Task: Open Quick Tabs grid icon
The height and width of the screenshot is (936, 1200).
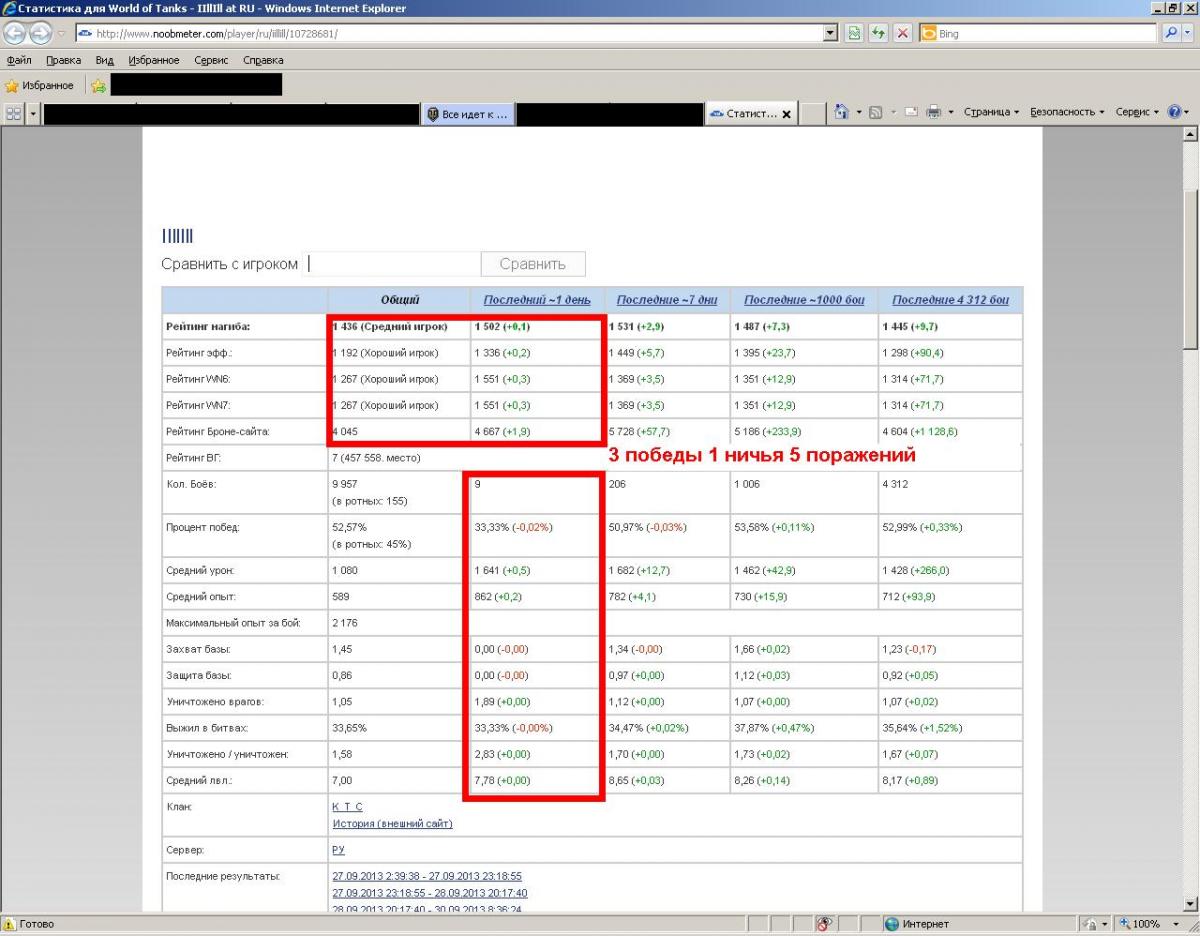Action: coord(14,114)
